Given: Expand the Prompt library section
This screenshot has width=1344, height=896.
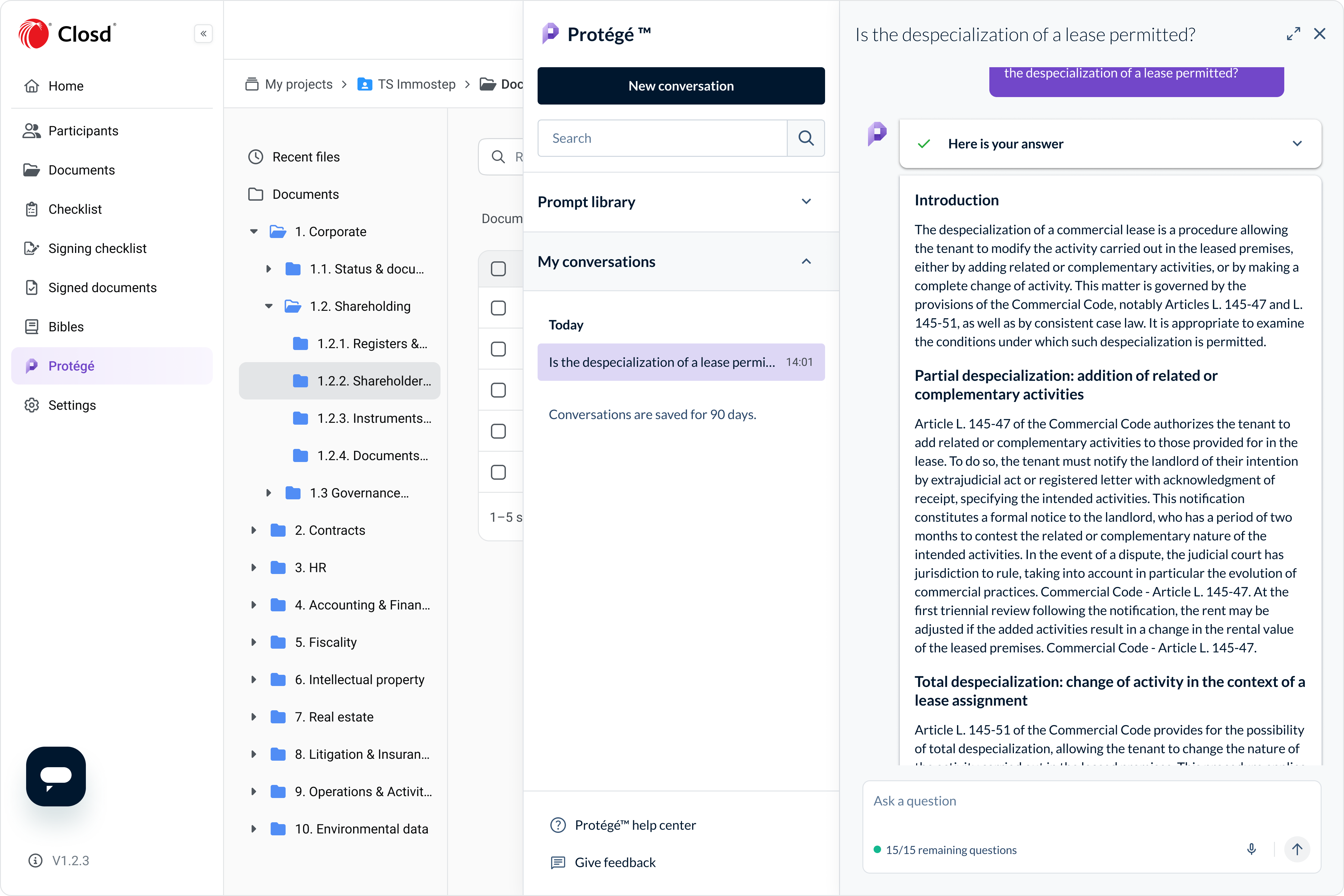Looking at the screenshot, I should [806, 202].
